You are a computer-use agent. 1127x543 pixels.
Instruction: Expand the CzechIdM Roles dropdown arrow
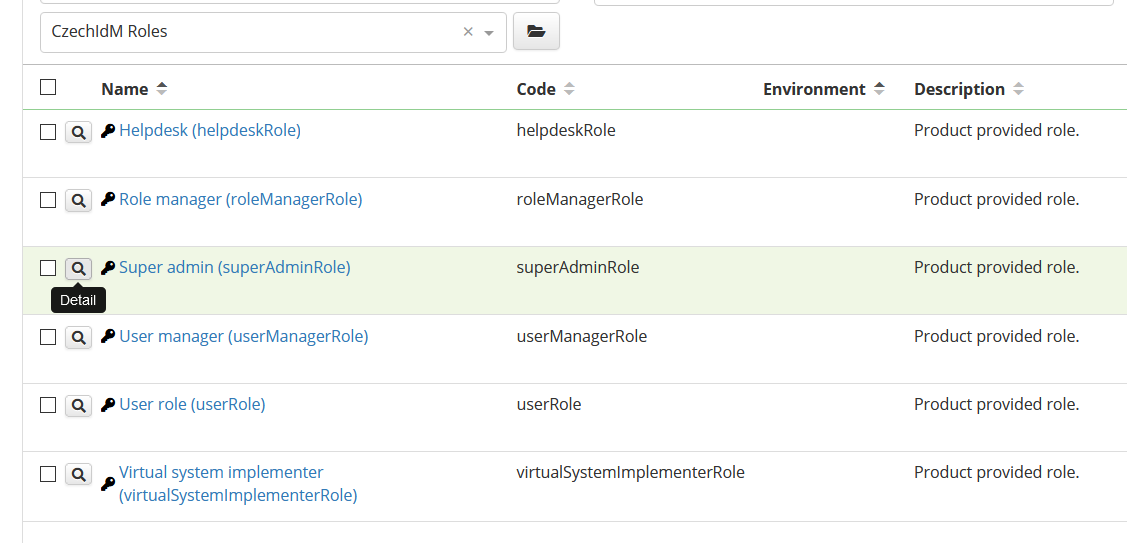click(x=489, y=33)
